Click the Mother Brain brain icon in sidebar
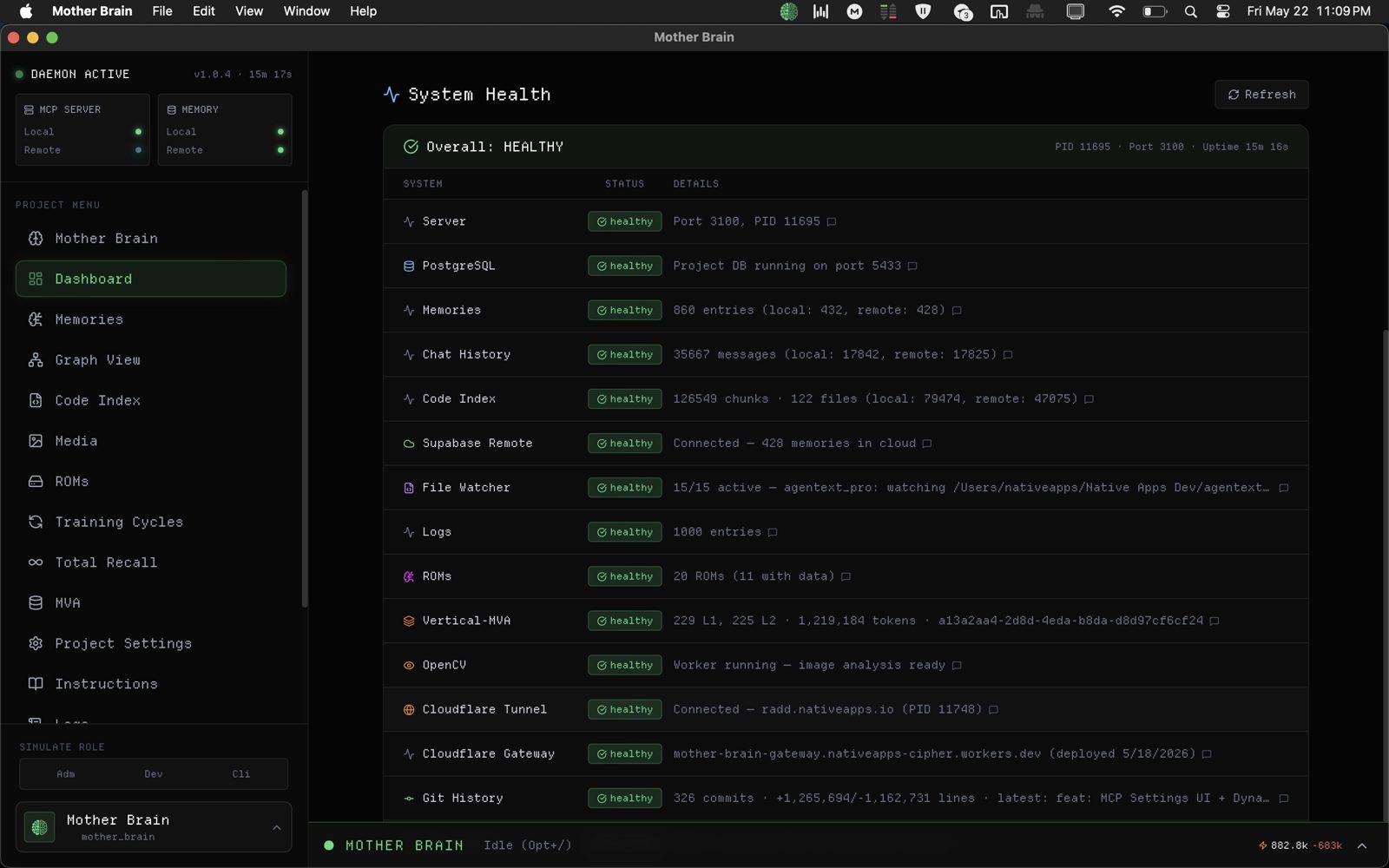 [36, 239]
